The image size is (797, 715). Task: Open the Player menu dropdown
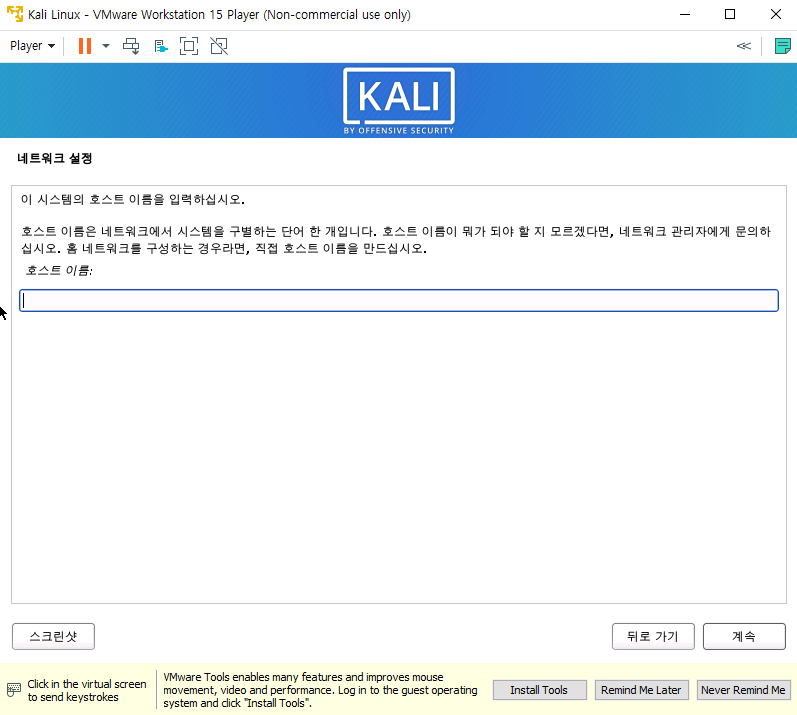click(32, 46)
